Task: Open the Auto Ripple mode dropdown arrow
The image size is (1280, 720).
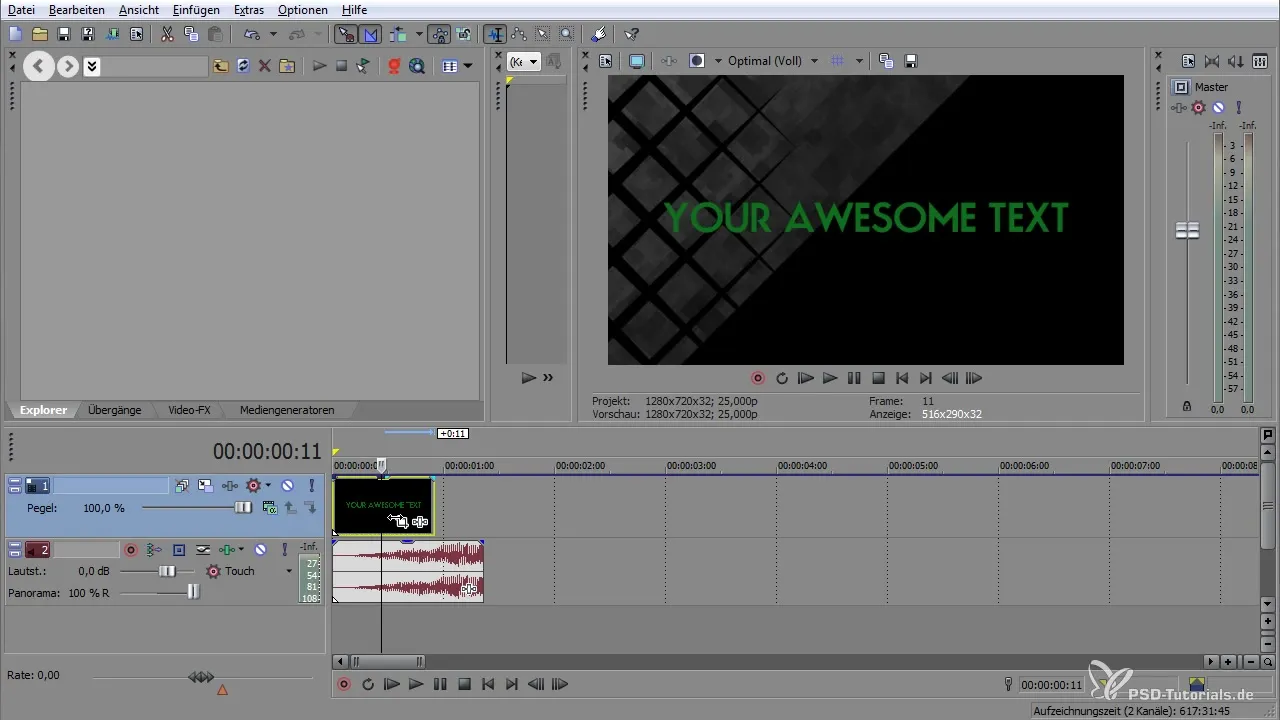Action: (418, 34)
